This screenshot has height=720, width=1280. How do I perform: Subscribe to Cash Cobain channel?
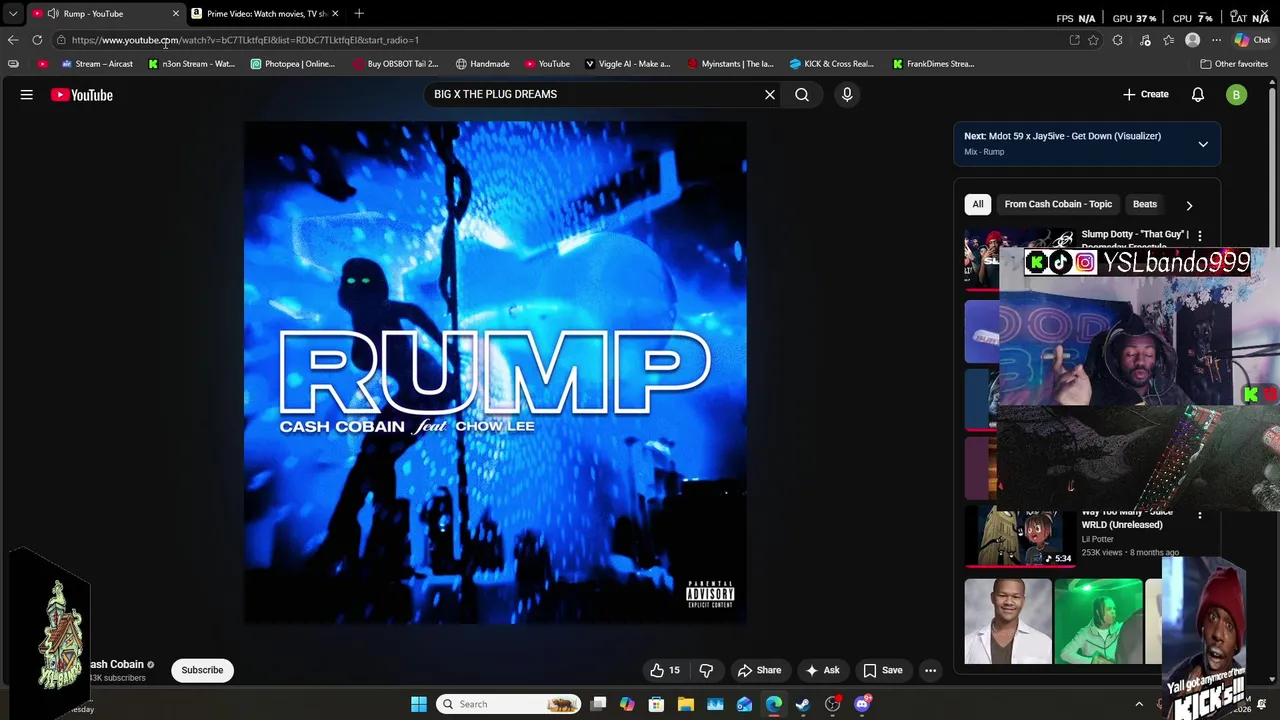point(202,671)
